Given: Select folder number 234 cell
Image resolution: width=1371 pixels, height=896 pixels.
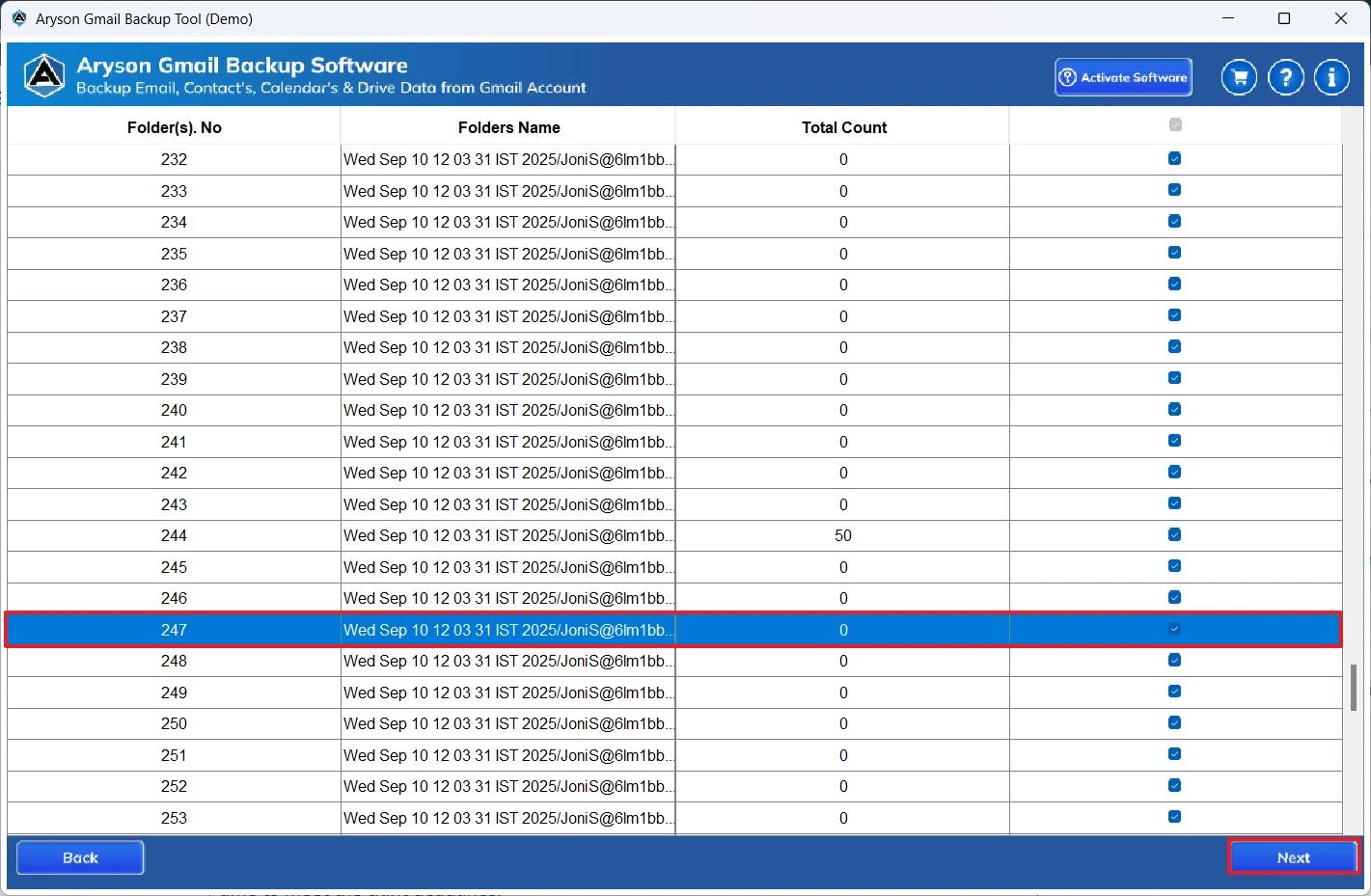Looking at the screenshot, I should click(x=174, y=222).
